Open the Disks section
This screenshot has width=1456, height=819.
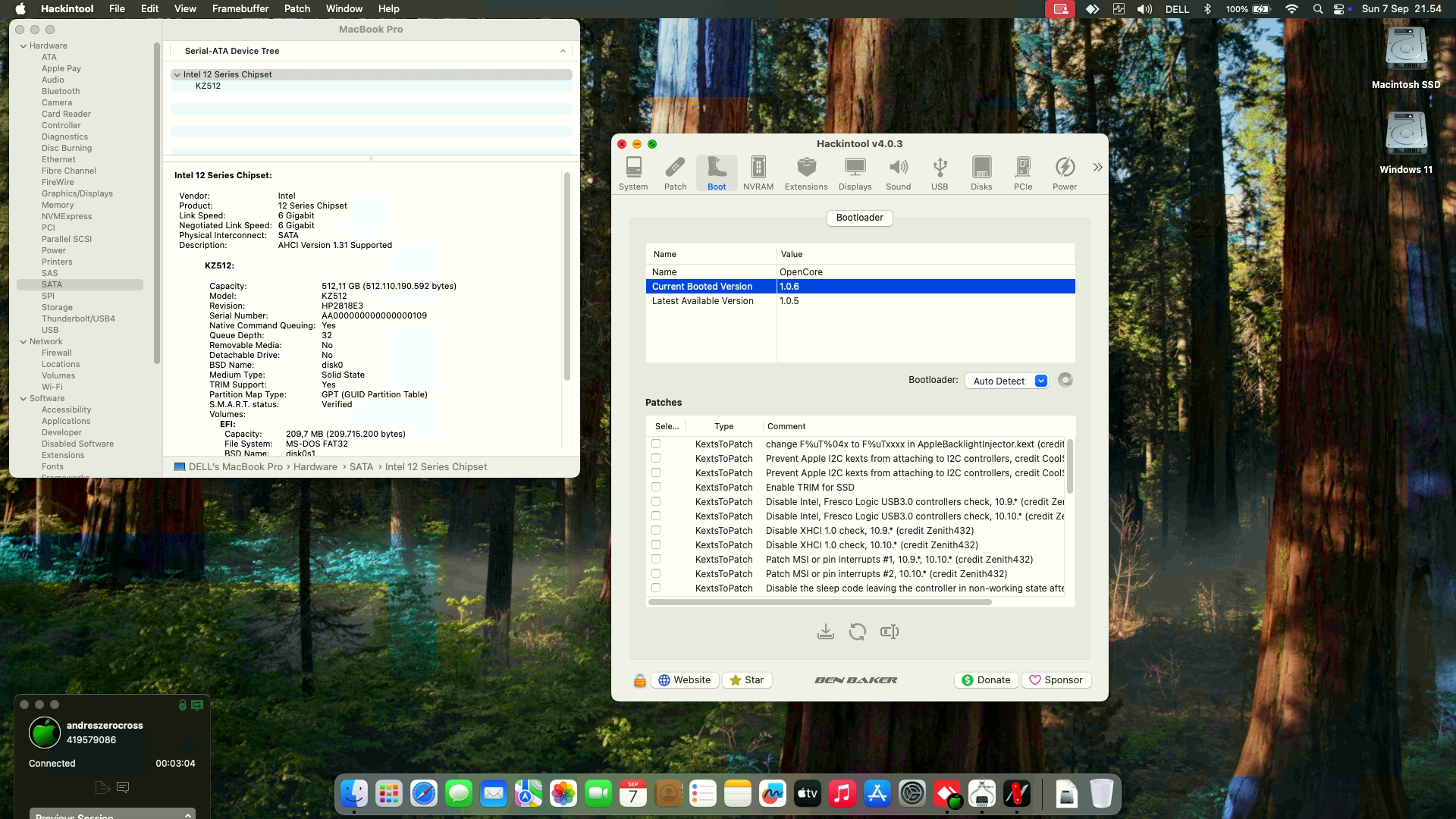point(981,173)
